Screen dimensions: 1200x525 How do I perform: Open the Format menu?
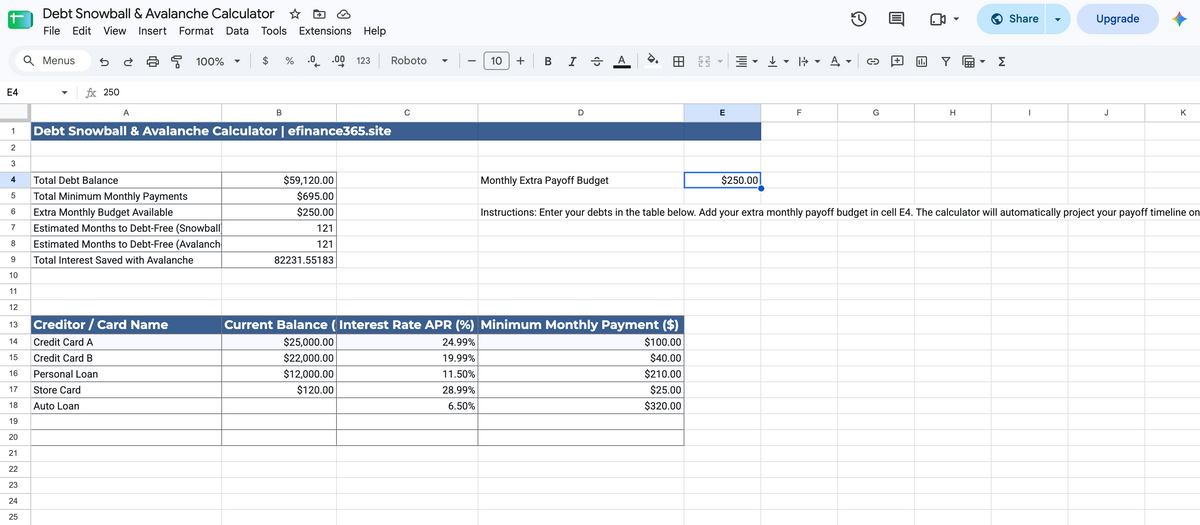click(196, 31)
